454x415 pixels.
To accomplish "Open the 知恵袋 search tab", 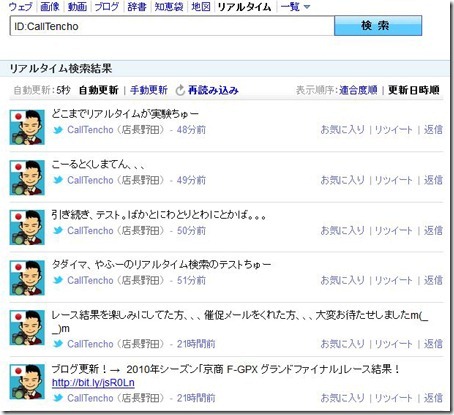I will 169,6.
